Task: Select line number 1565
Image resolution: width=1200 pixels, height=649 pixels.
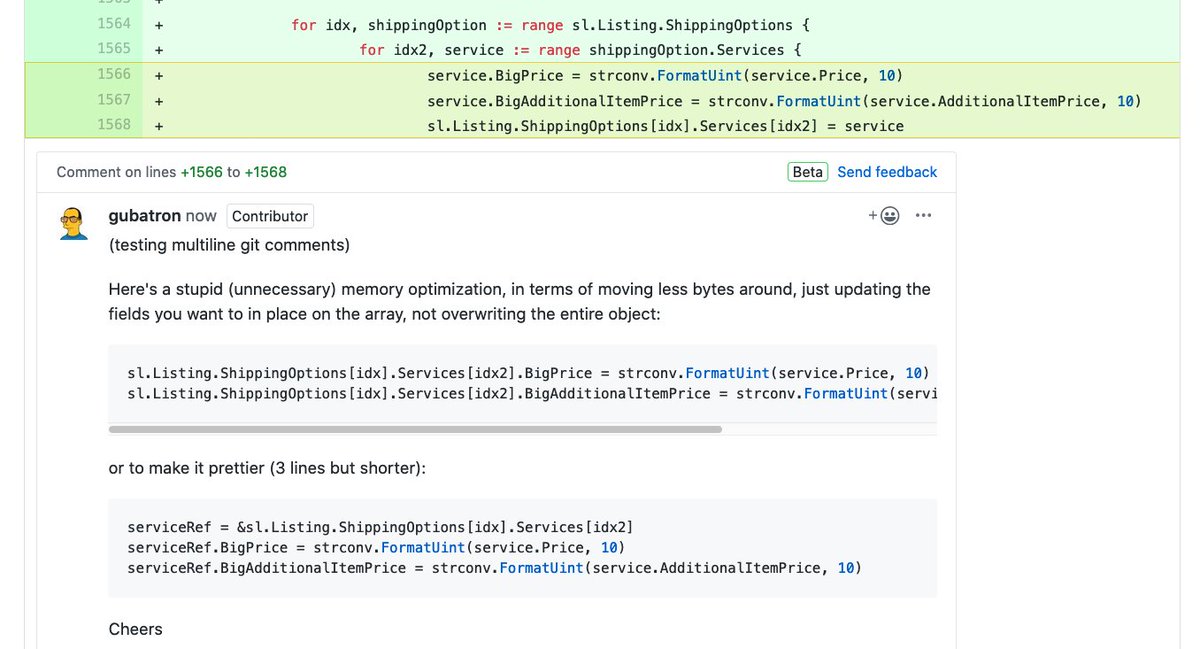Action: tap(114, 48)
